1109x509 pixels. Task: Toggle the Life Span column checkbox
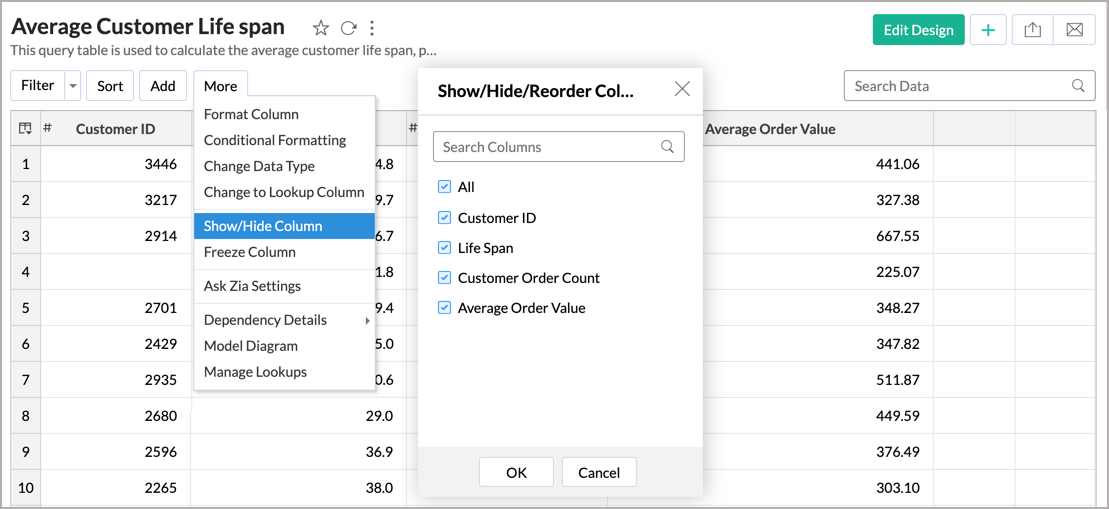tap(445, 248)
